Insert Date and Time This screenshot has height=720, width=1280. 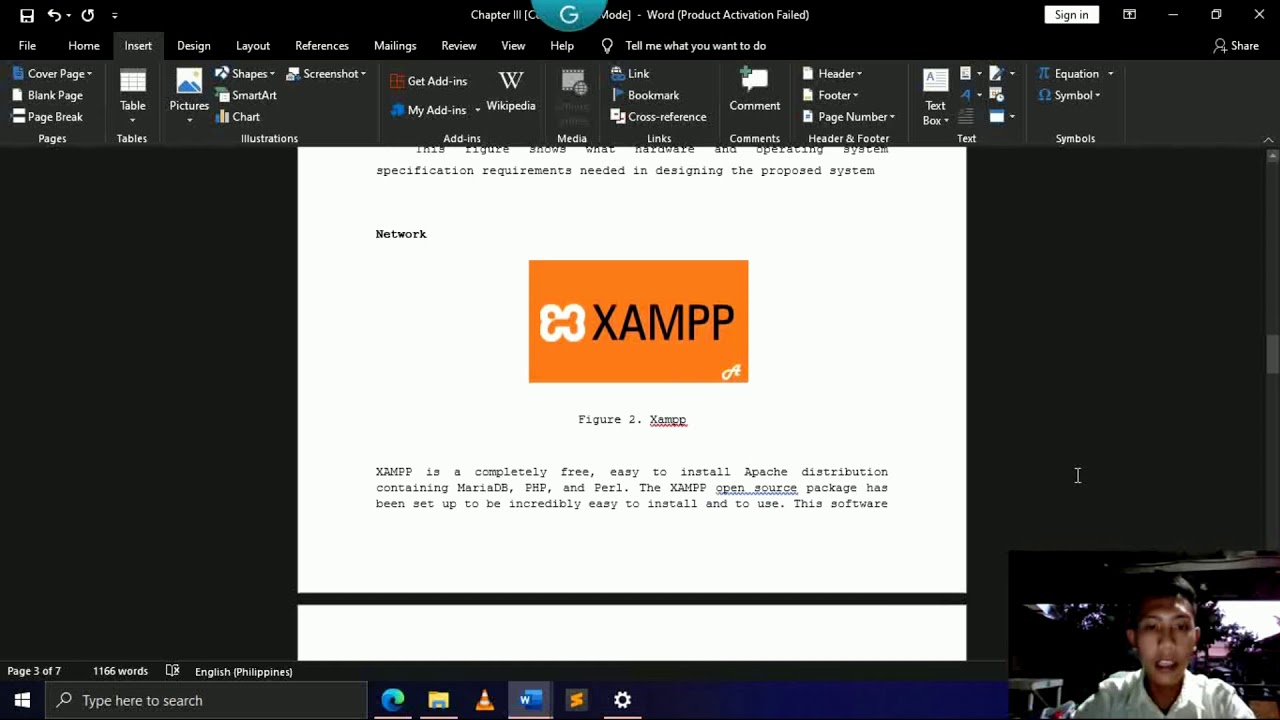point(996,95)
